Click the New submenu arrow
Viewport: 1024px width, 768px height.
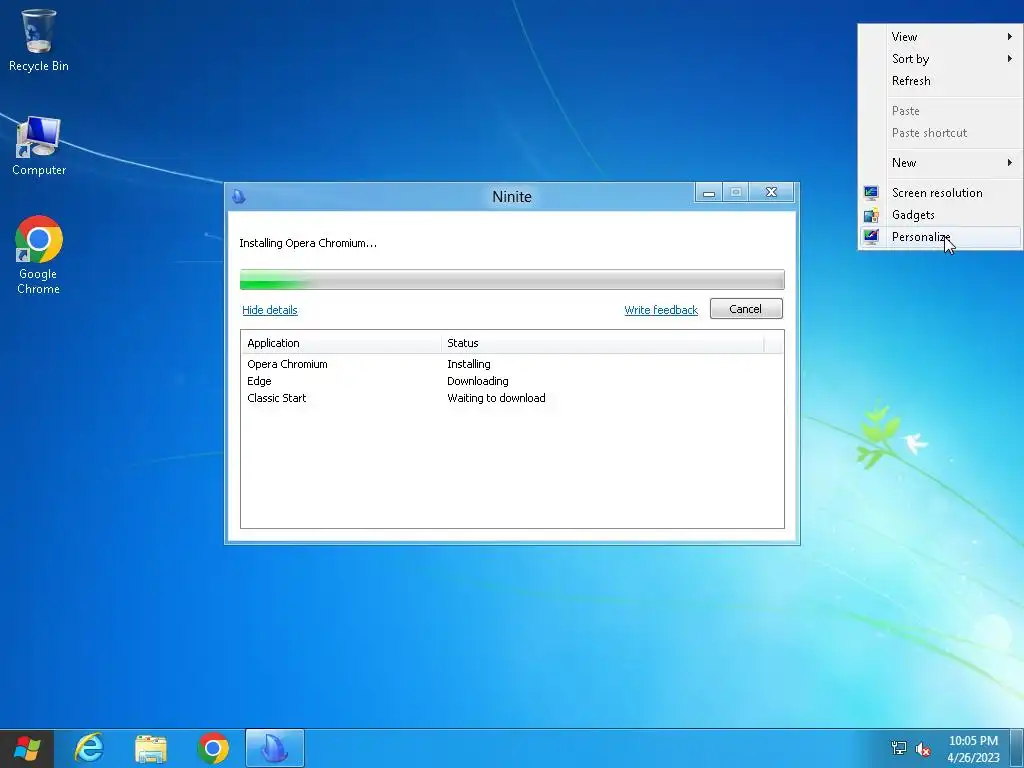(1010, 163)
